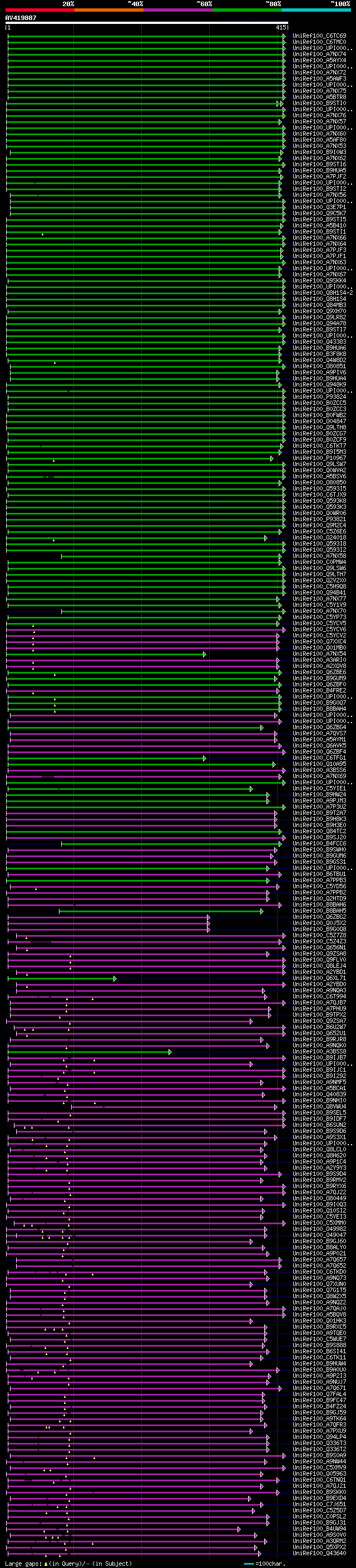
Task: Select the UniRef100_Q84TC2 label
Action: (319, 832)
